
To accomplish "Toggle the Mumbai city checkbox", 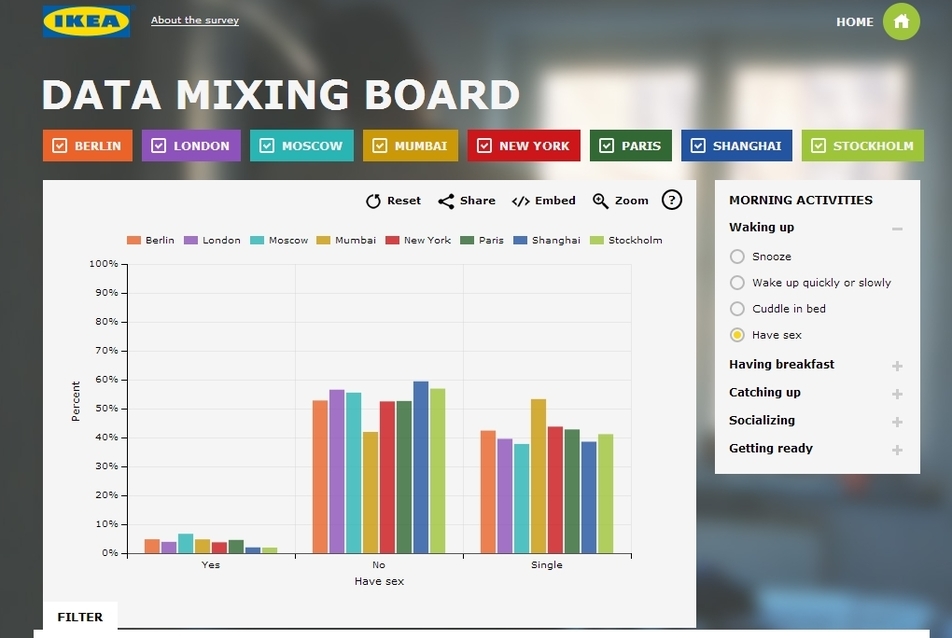I will point(379,146).
